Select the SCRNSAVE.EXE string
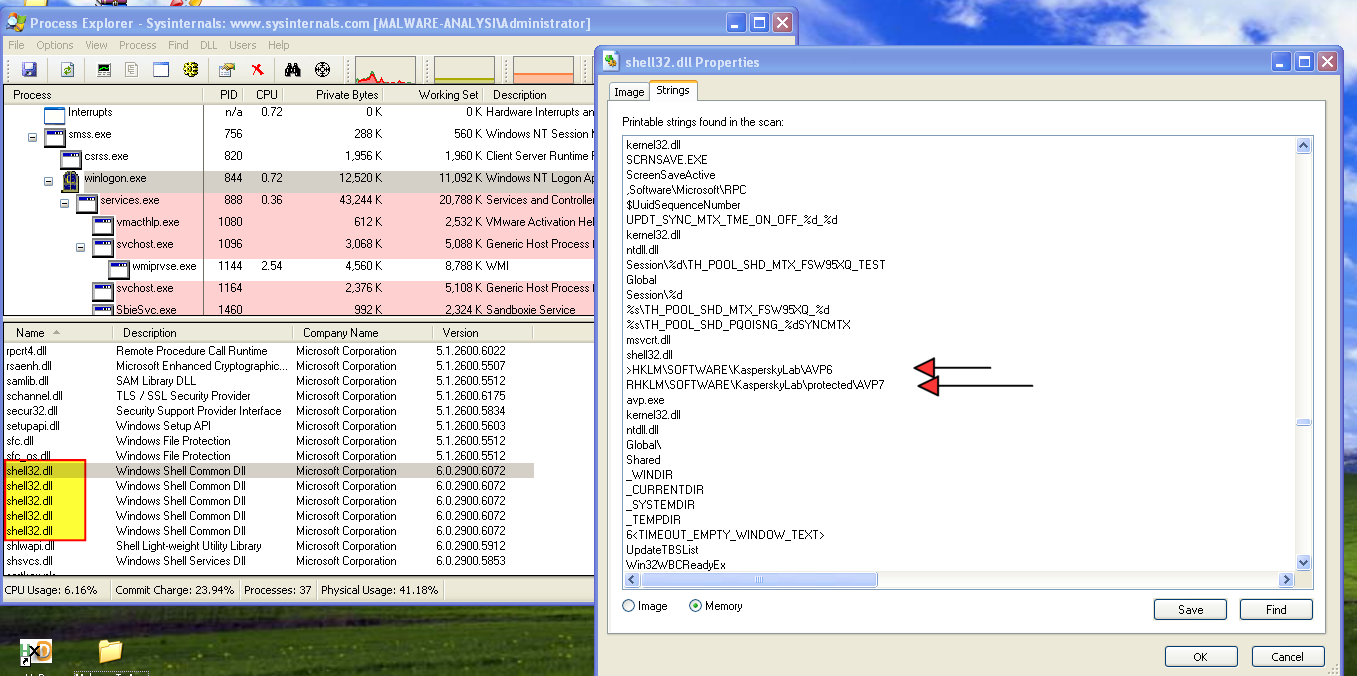 667,160
